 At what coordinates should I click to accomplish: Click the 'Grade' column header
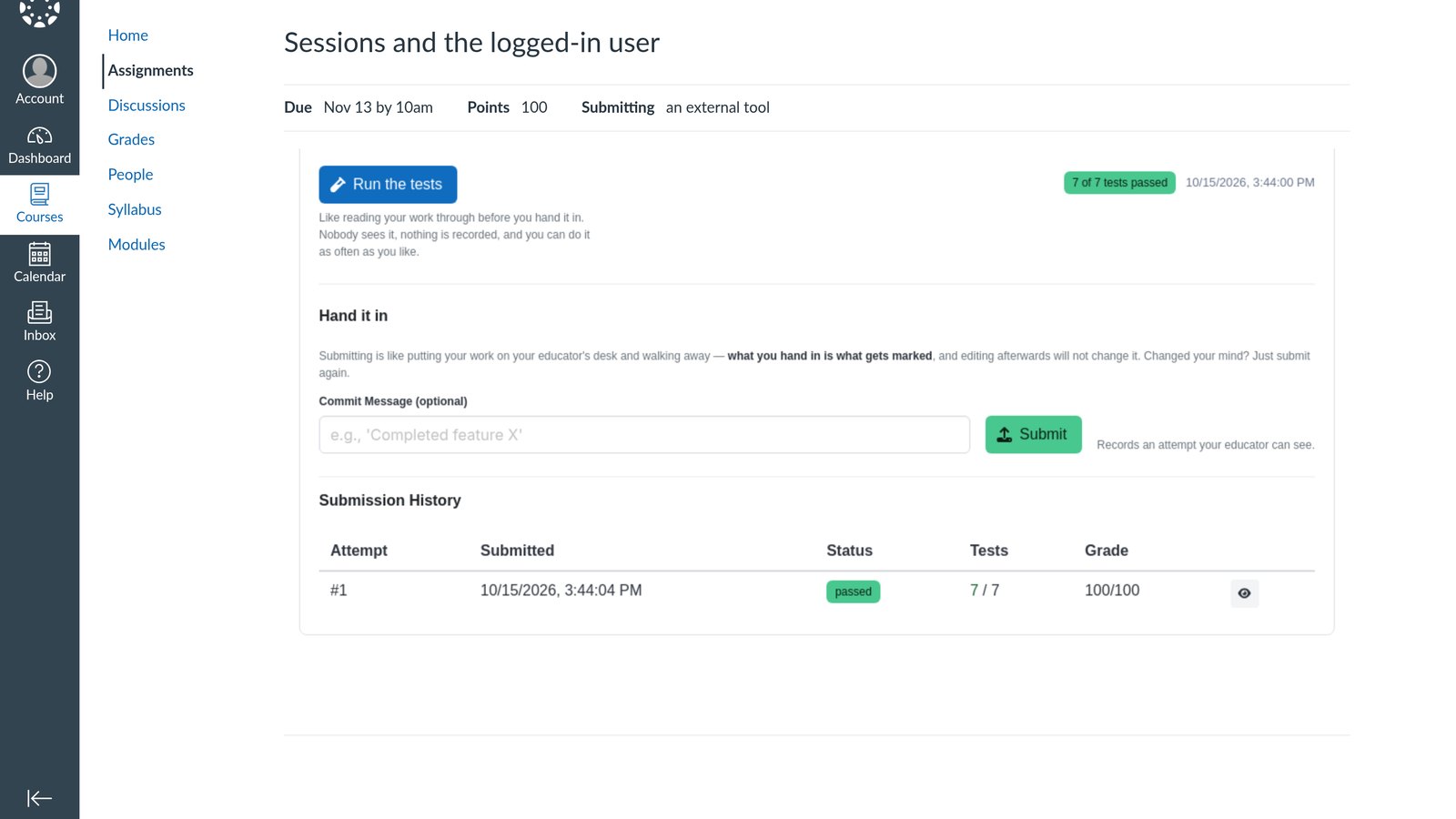[x=1106, y=551]
